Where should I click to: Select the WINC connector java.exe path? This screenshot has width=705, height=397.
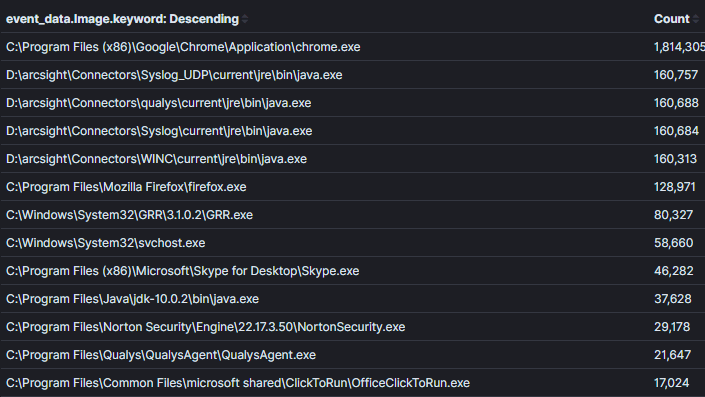click(156, 159)
